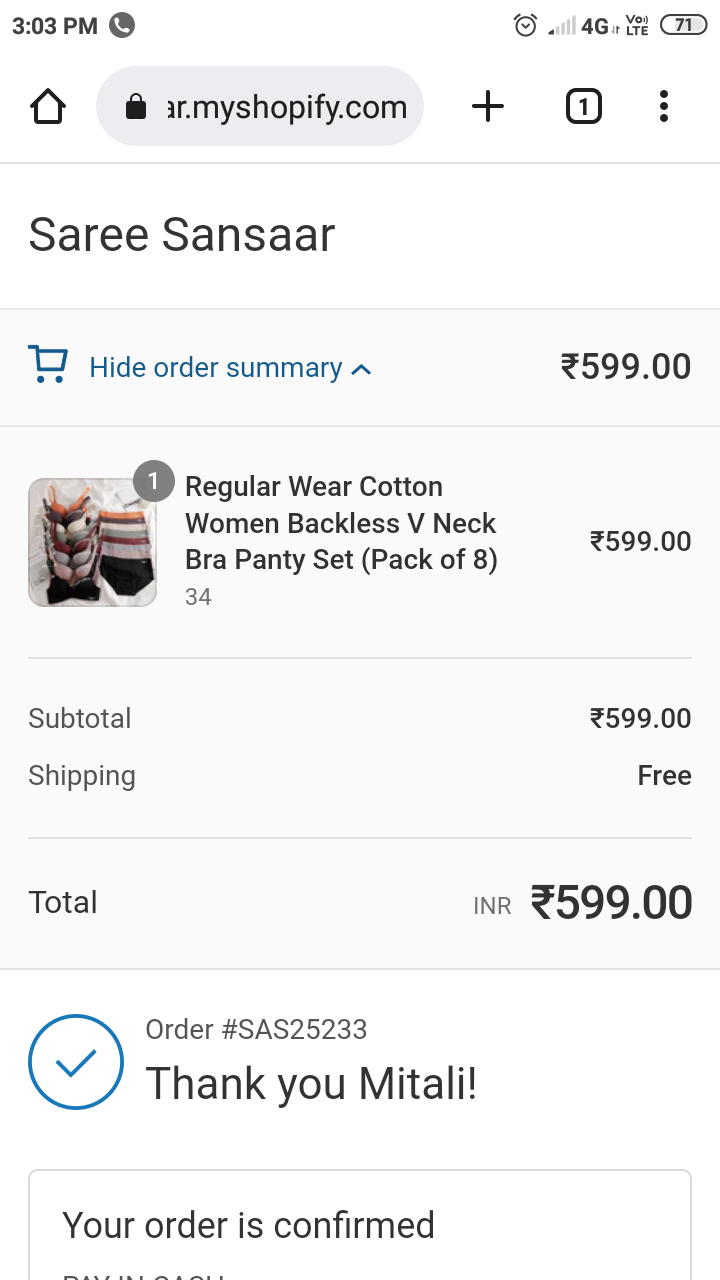Click the Hide order summary link

[215, 368]
